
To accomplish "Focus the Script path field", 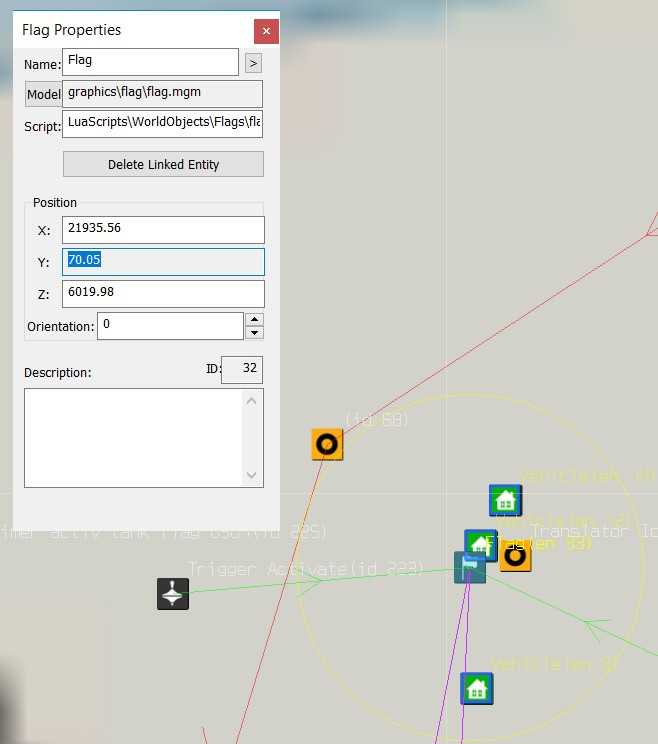I will tap(162, 126).
